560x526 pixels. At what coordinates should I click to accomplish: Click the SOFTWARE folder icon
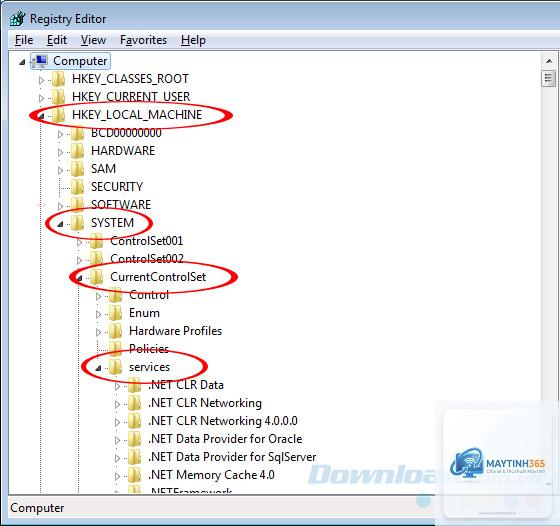click(77, 205)
